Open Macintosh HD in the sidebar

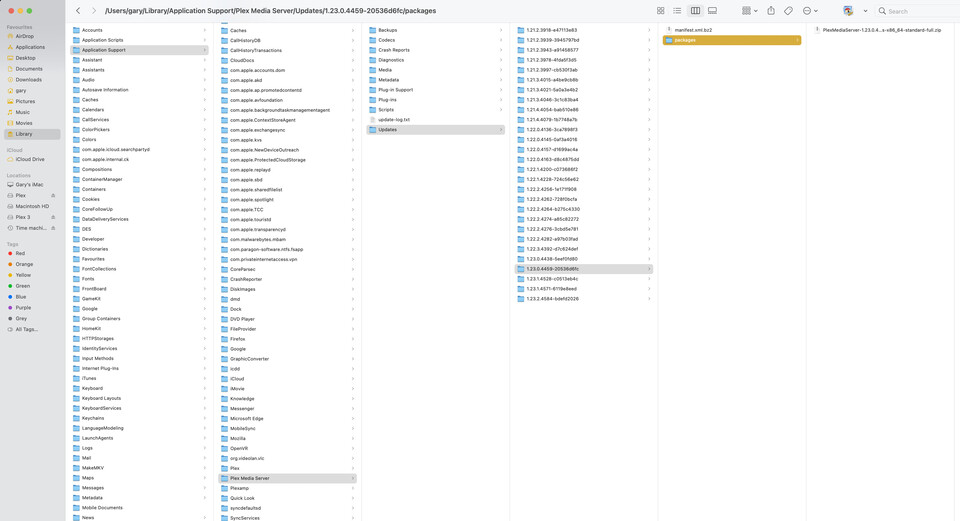pos(32,206)
